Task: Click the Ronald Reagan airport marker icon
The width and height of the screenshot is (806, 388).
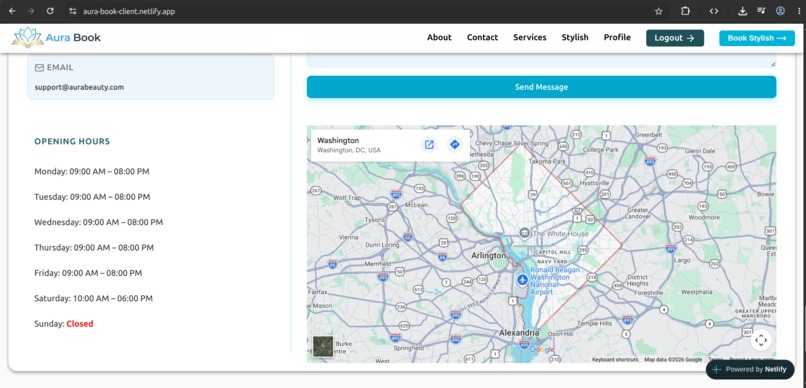Action: [x=522, y=280]
